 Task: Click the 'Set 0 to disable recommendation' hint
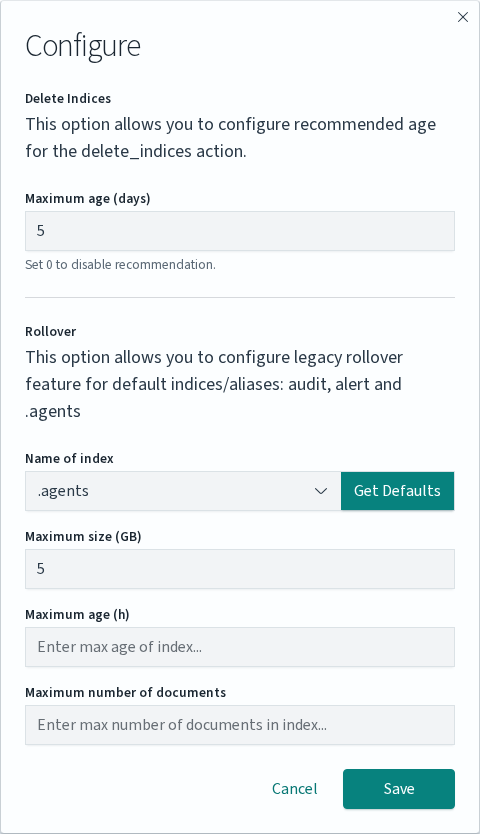[x=120, y=264]
